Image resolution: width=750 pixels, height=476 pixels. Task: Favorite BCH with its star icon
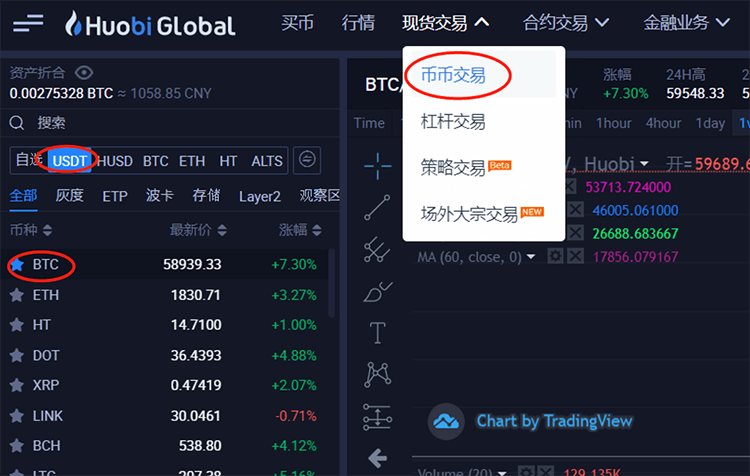[17, 446]
